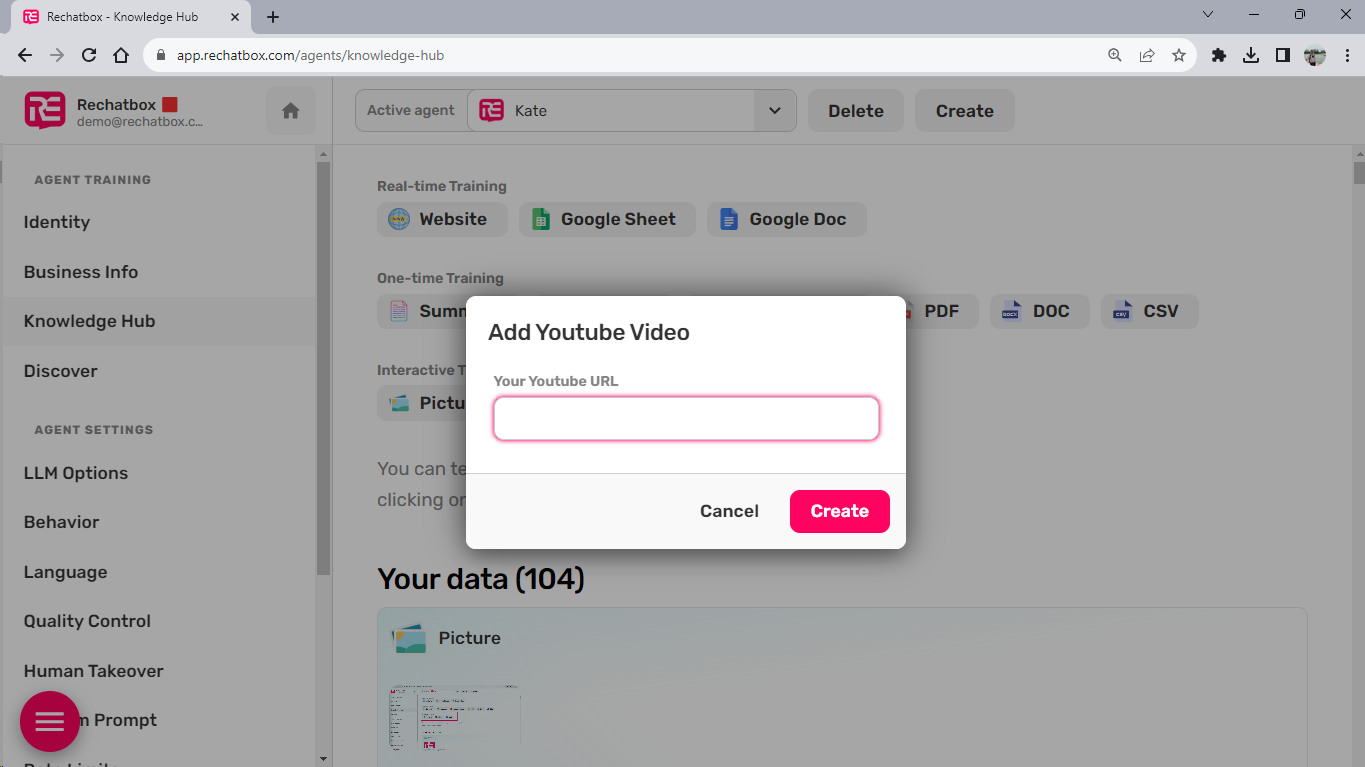Open a new browser tab

(x=273, y=17)
